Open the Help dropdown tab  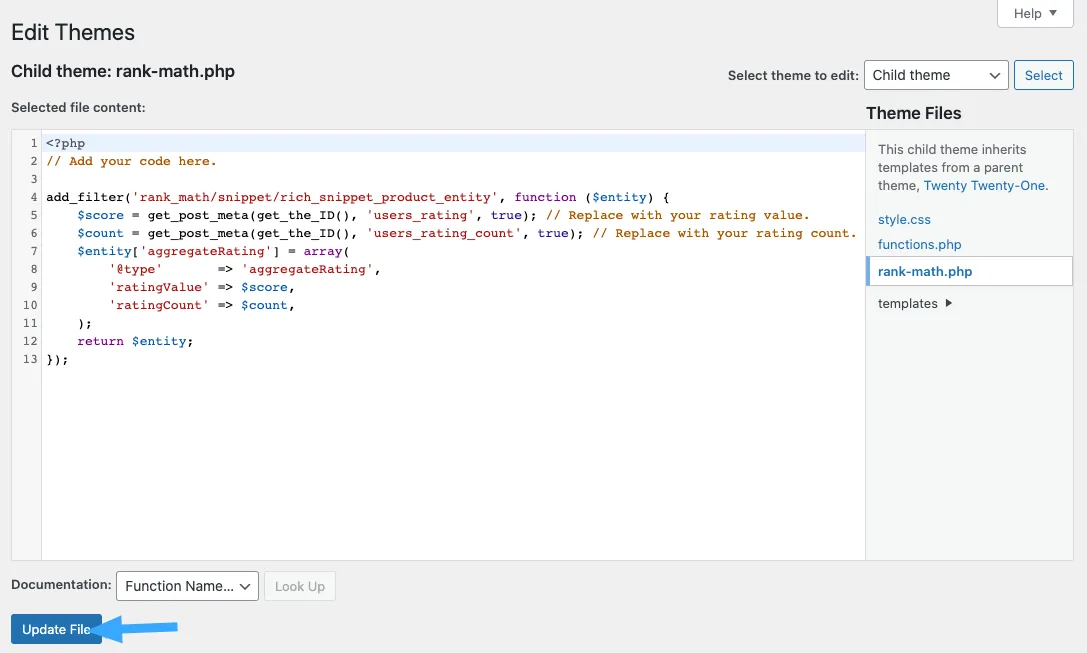point(1035,13)
